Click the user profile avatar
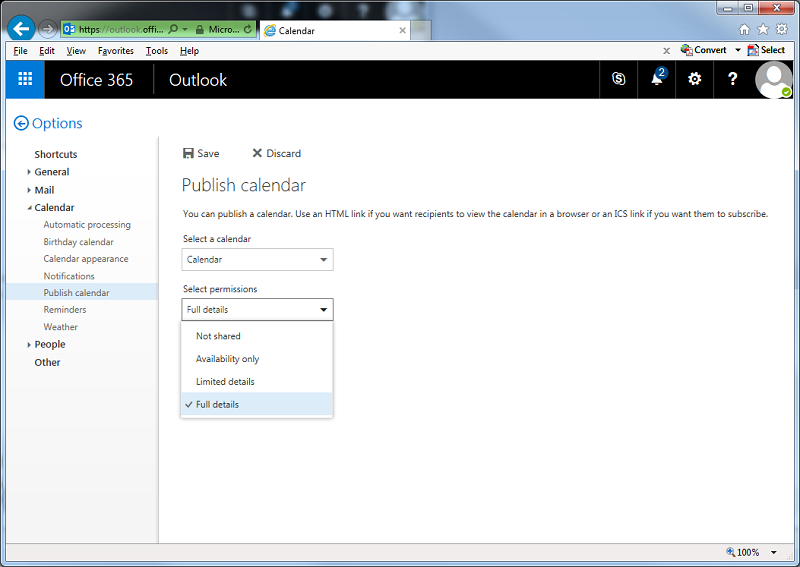Screen dimensions: 800x567 point(773,79)
